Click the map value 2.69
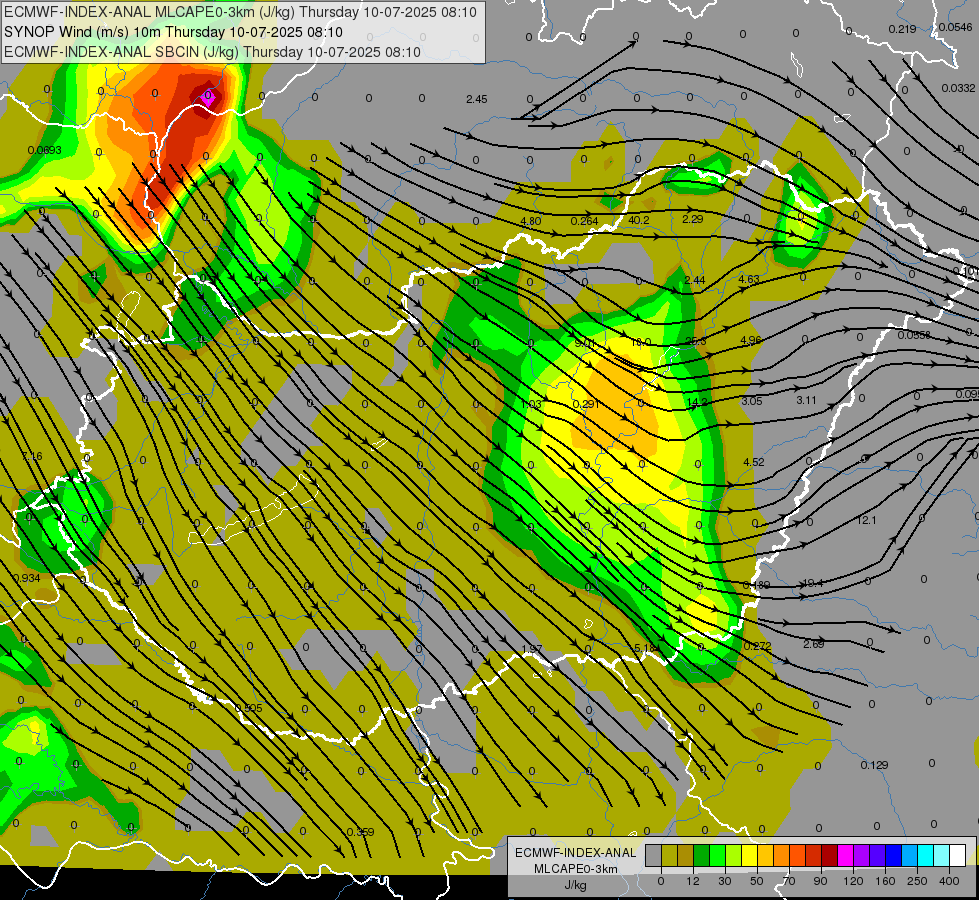Viewport: 979px width, 900px height. point(814,644)
